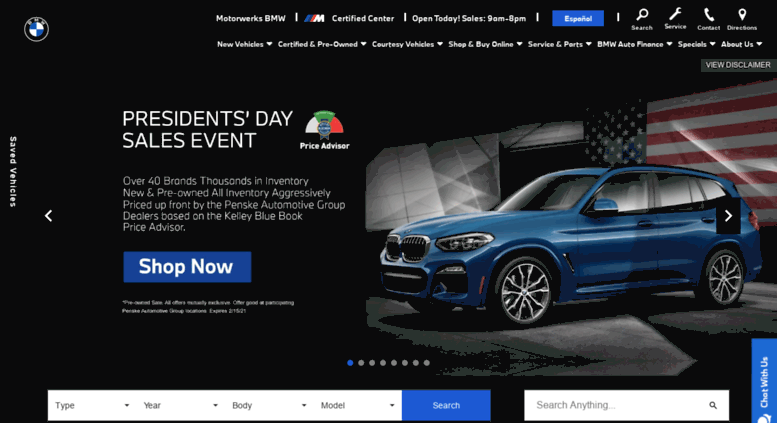Switch language with Español button

click(578, 18)
